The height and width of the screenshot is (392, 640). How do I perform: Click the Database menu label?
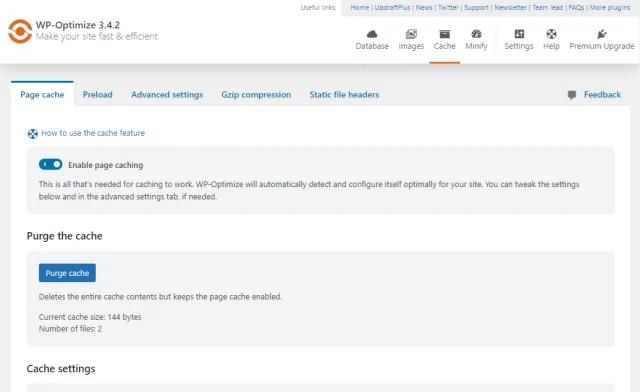pos(372,46)
